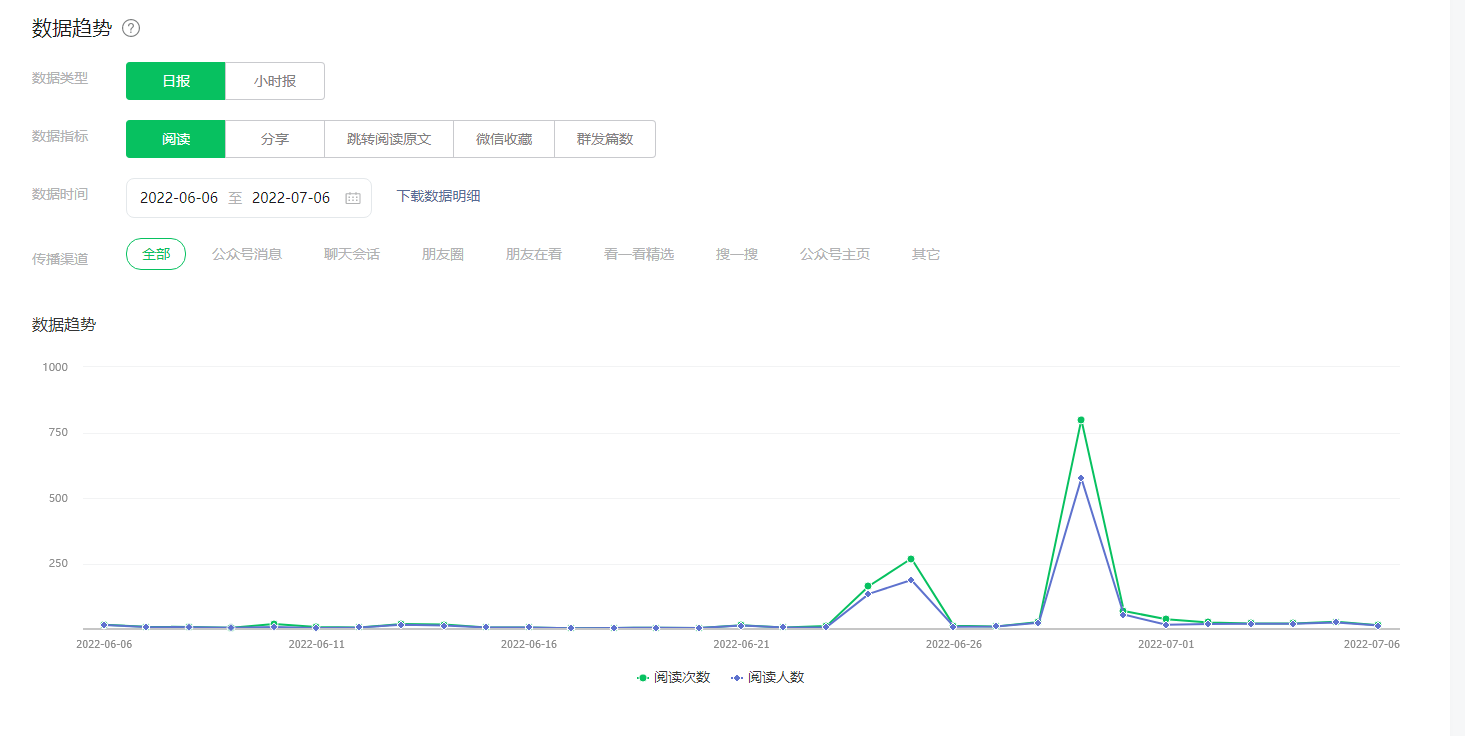Filter by 朋友在看 channel
Viewport: 1465px width, 736px height.
click(x=534, y=254)
